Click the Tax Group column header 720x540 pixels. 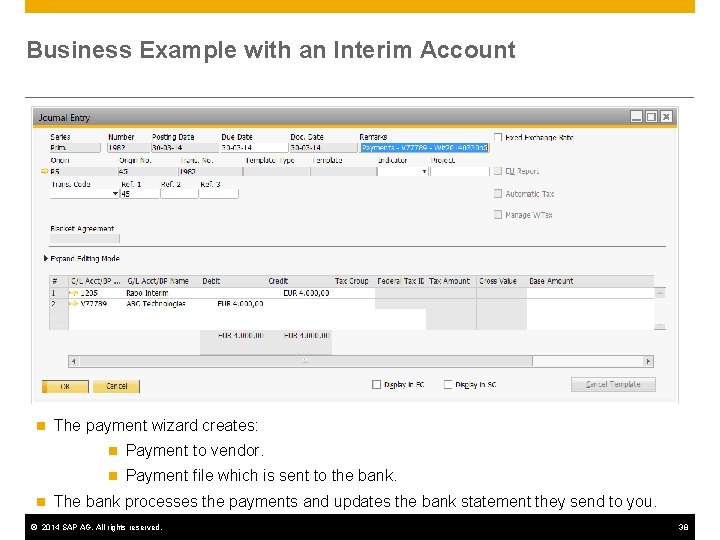click(x=352, y=281)
